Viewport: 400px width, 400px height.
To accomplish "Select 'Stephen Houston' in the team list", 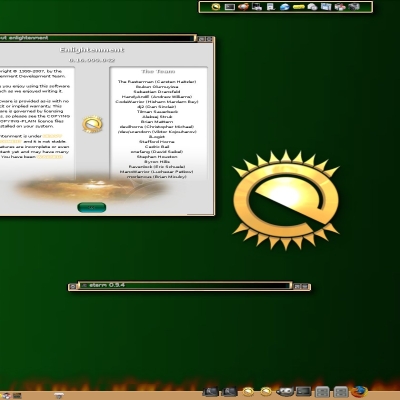I will coord(157,157).
